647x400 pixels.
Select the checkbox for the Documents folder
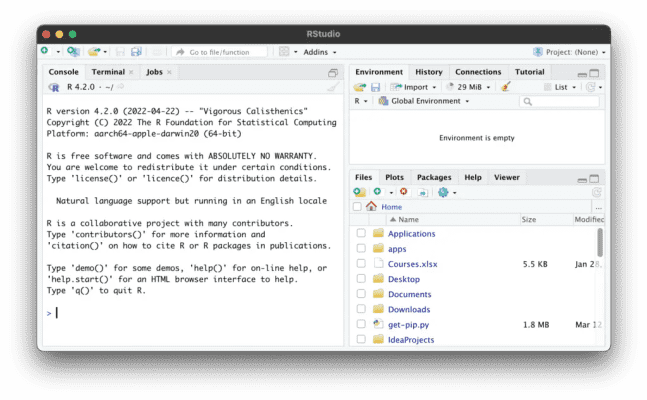tap(361, 295)
